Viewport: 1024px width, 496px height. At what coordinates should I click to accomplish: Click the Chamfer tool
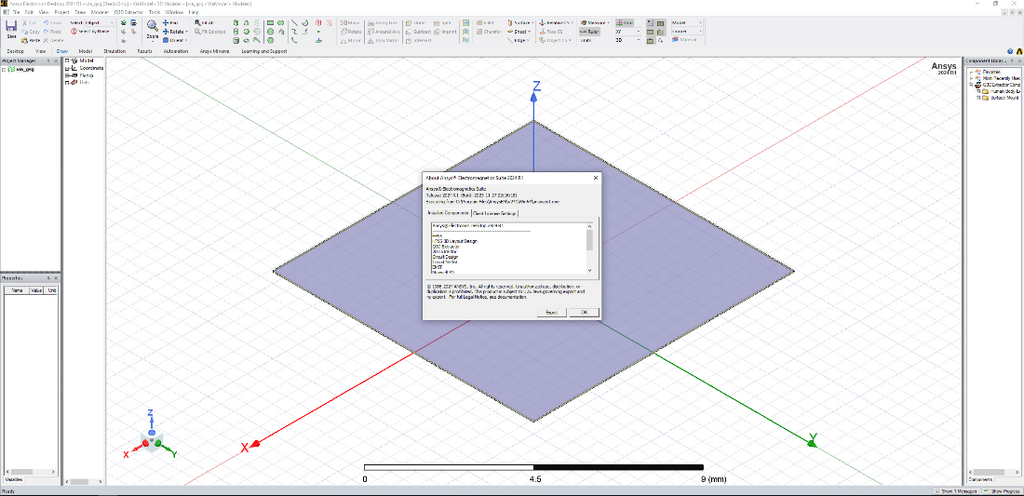tap(488, 32)
